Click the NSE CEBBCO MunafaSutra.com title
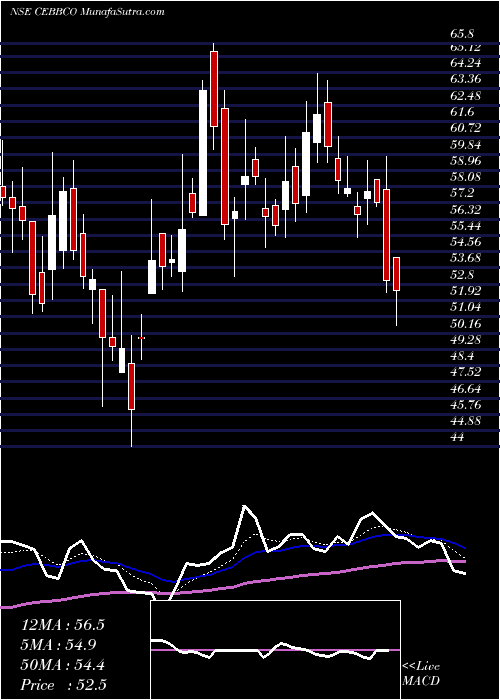The width and height of the screenshot is (500, 700). point(87,12)
